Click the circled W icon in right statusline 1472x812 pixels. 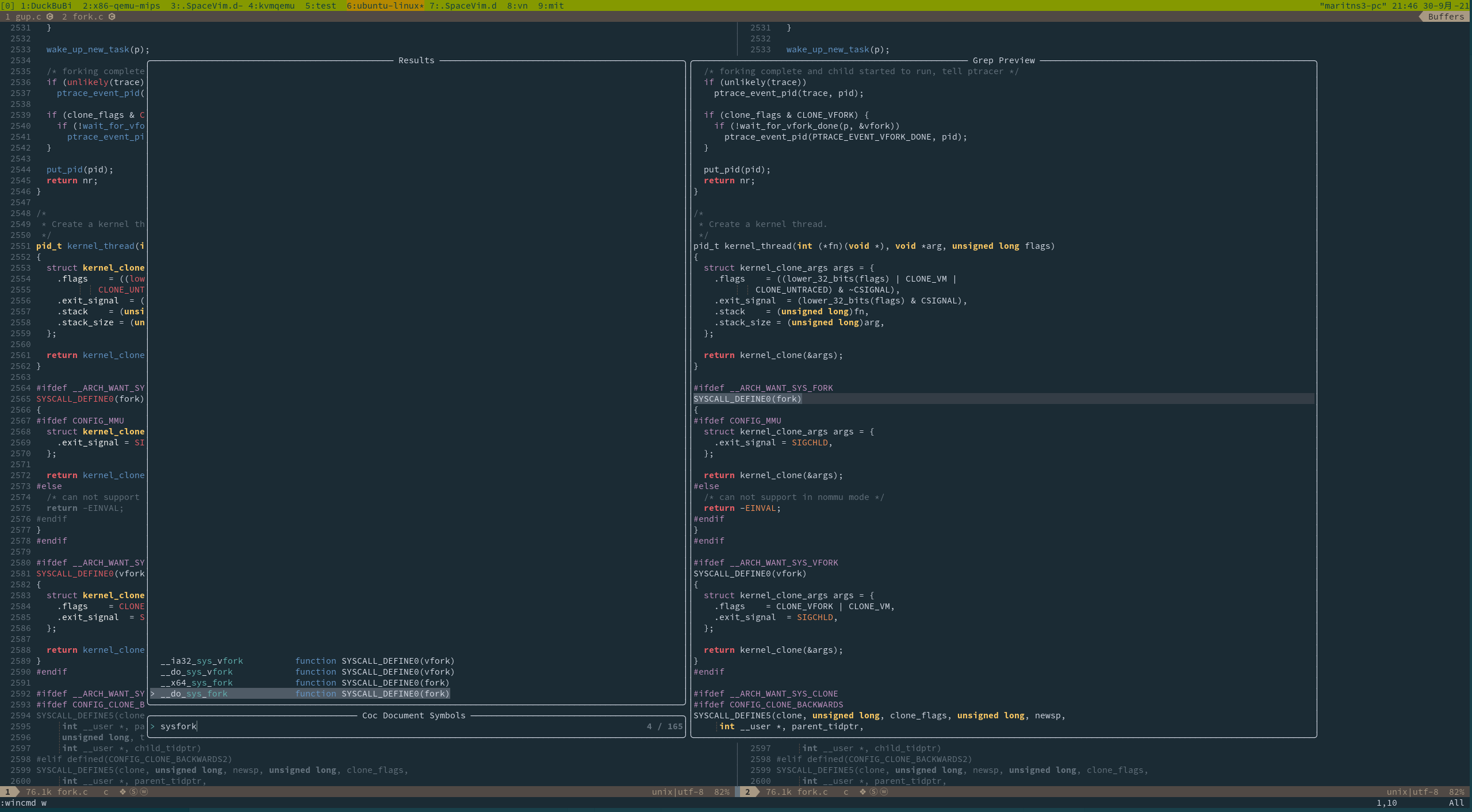pyautogui.click(x=884, y=792)
